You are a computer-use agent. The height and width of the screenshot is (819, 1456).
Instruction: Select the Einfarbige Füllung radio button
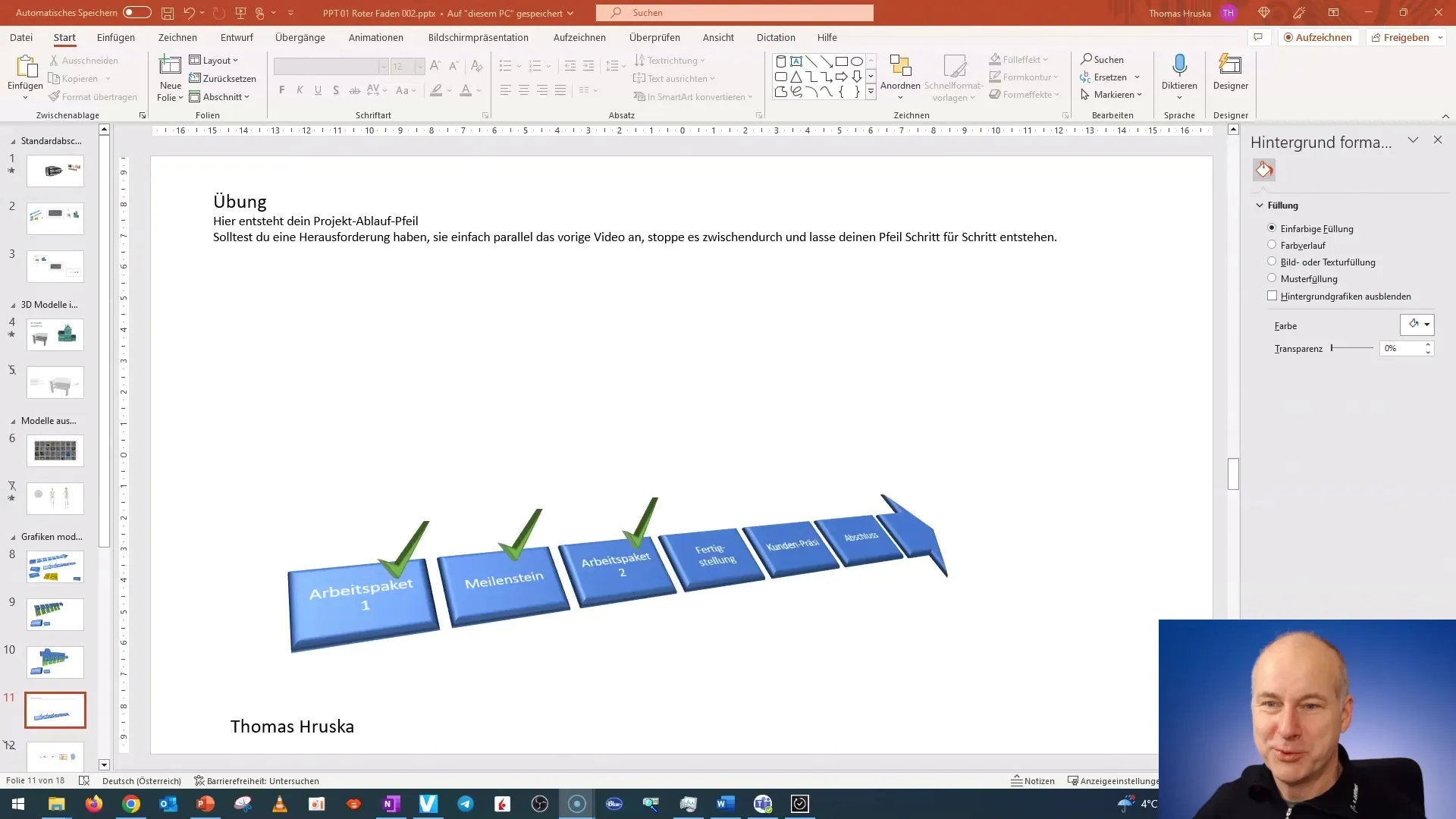[1272, 228]
